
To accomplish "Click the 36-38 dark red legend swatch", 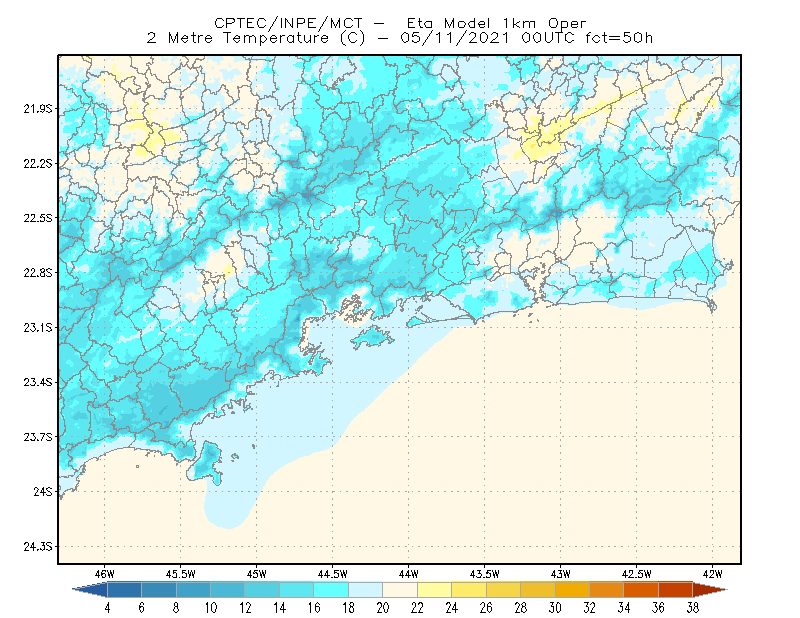I will 676,590.
